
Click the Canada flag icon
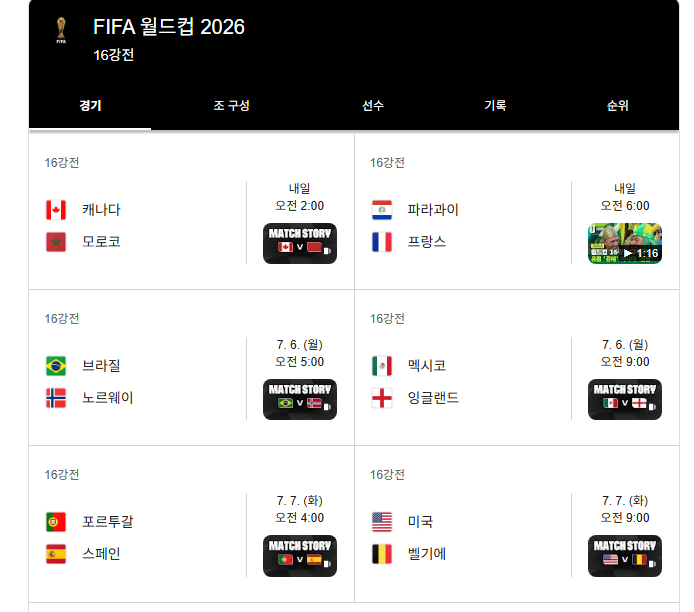56,210
